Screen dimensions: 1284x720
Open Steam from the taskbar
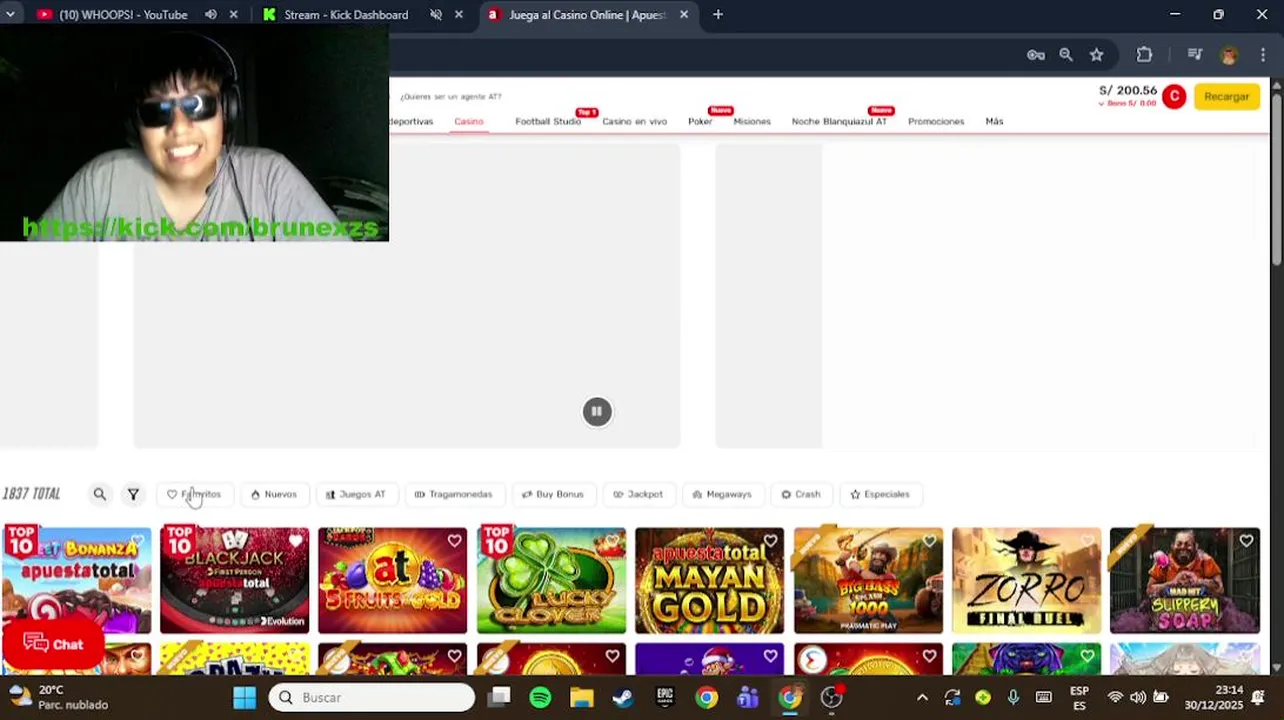(623, 697)
